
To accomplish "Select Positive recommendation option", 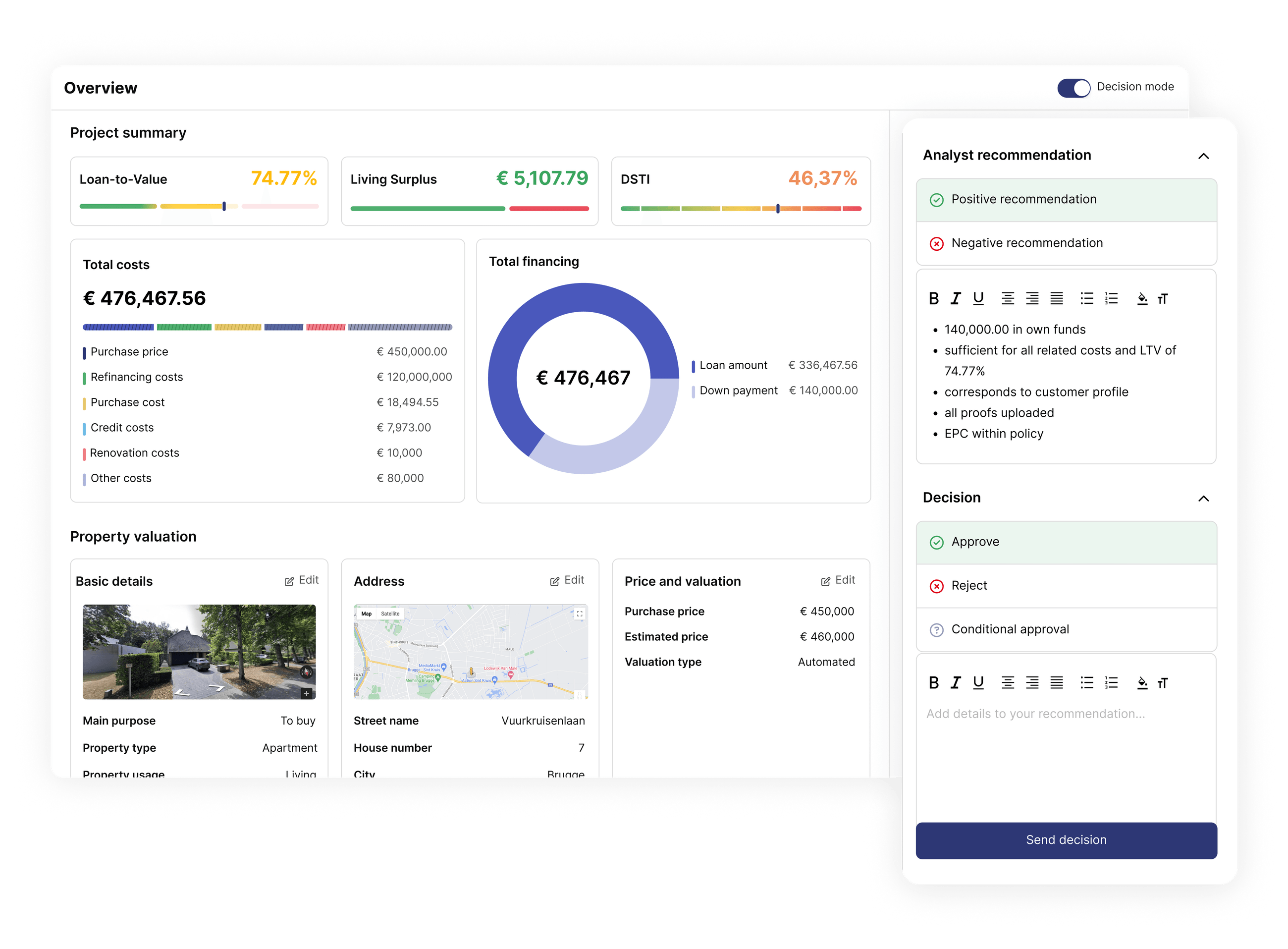I will tap(1066, 199).
